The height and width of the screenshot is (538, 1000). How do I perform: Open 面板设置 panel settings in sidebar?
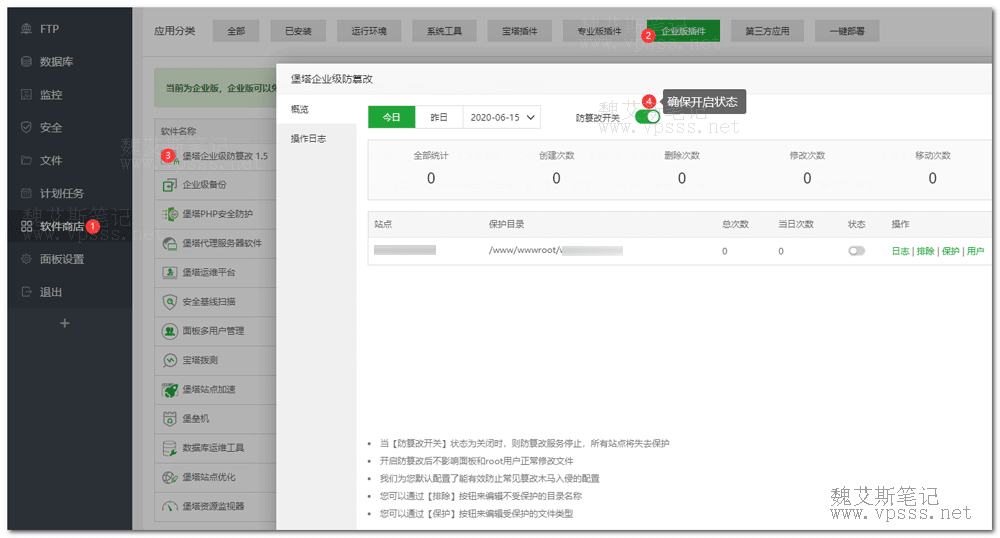coord(61,259)
